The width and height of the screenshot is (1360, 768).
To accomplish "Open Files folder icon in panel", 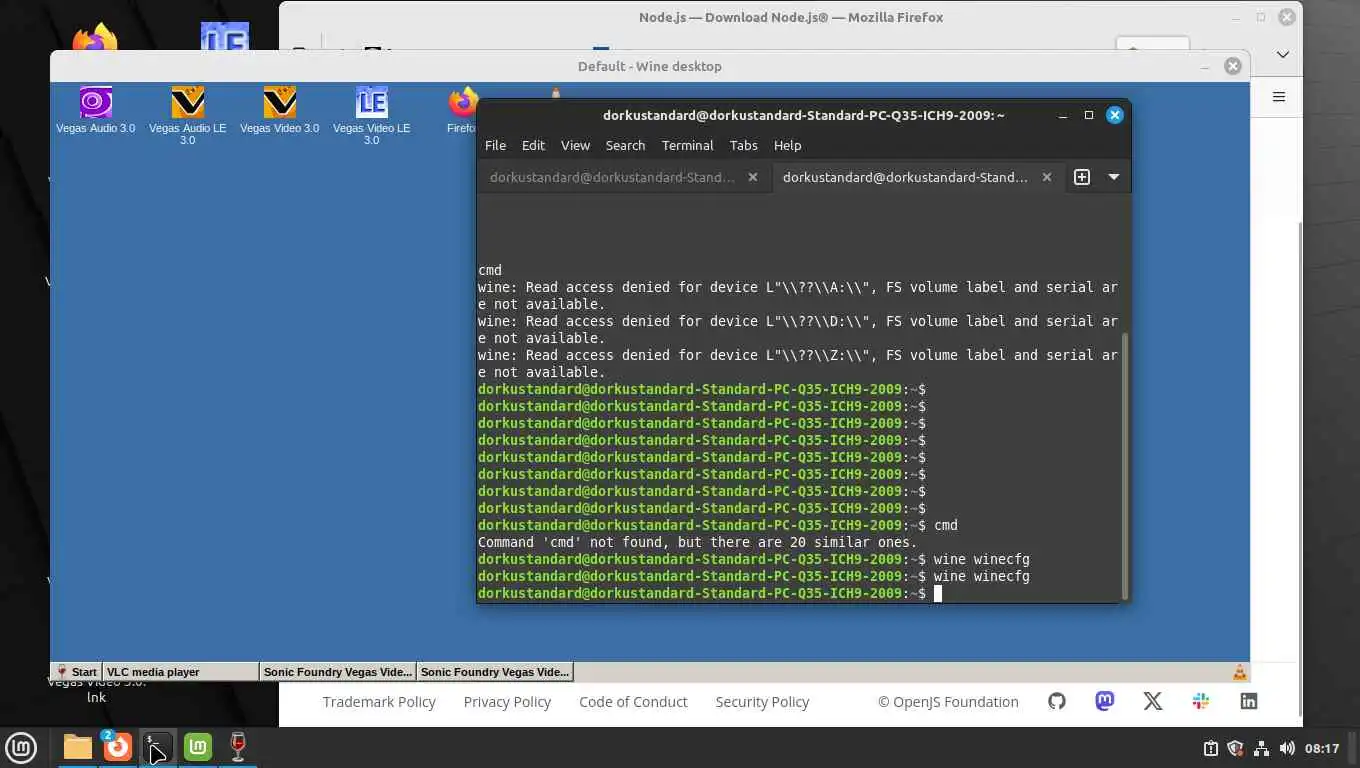I will point(78,747).
